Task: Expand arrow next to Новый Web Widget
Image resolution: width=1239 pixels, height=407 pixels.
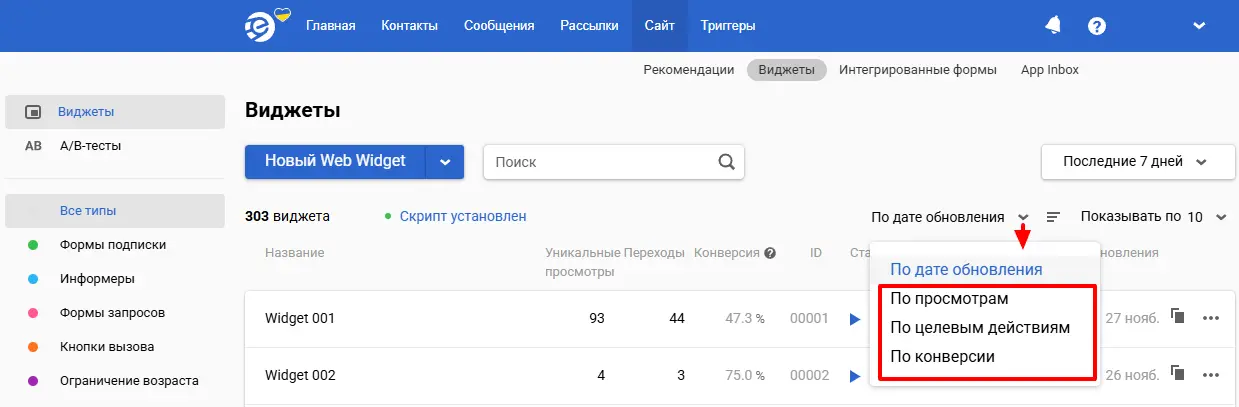Action: (x=446, y=162)
